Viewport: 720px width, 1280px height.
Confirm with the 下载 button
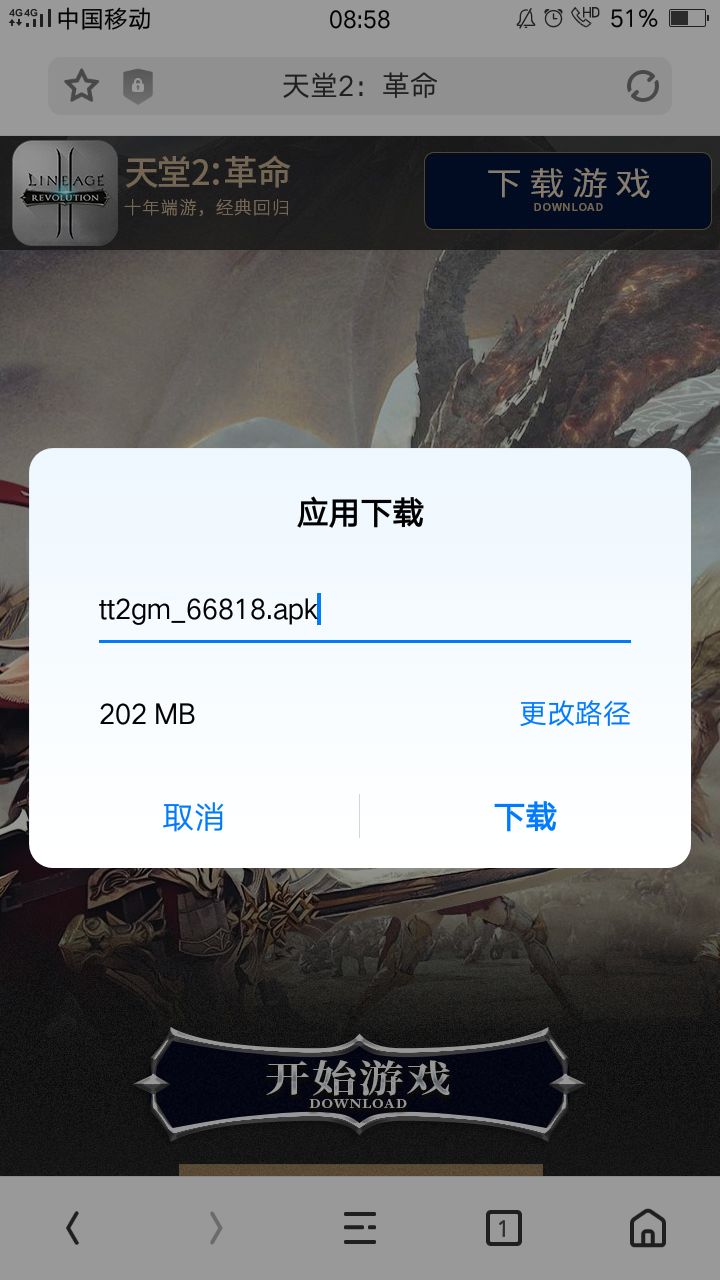click(525, 817)
